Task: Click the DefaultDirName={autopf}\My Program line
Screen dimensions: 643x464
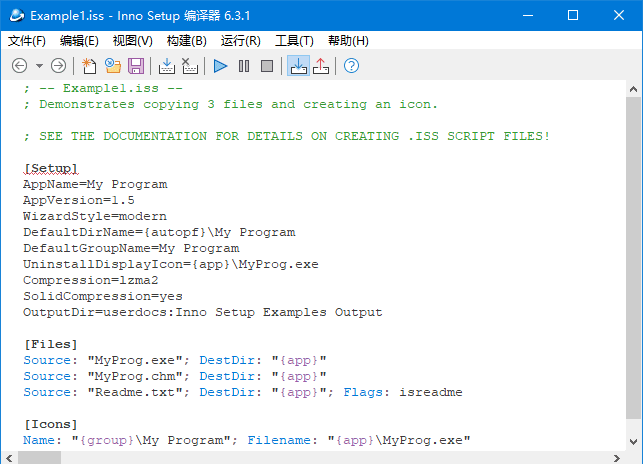Action: click(159, 232)
